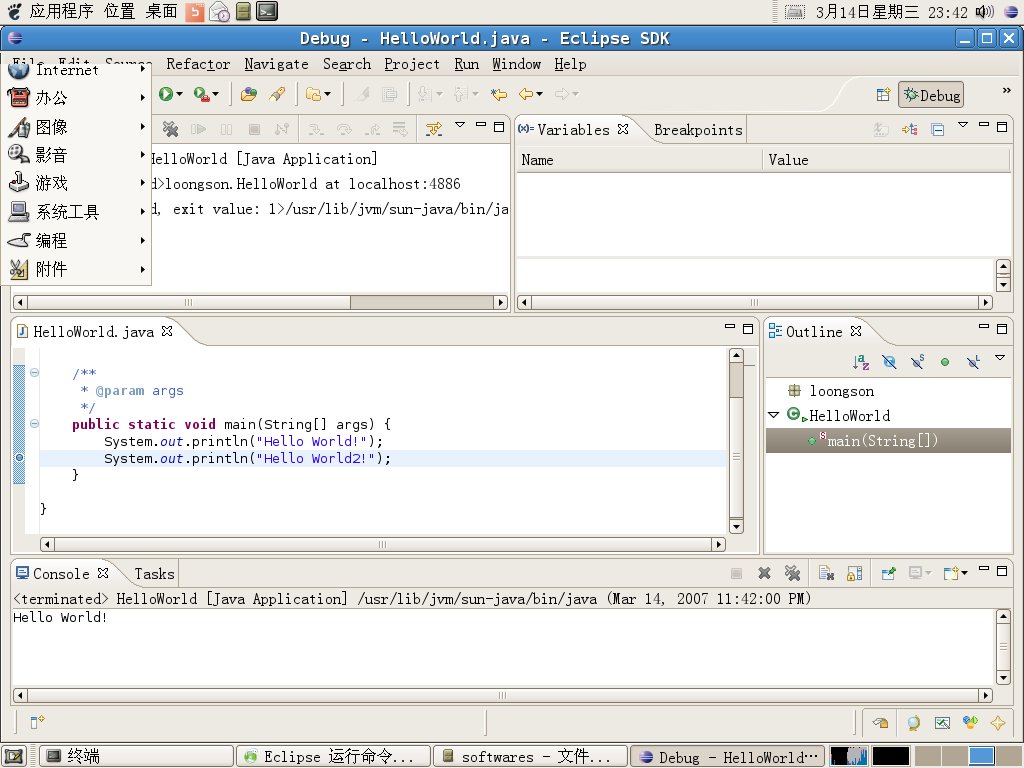The width and height of the screenshot is (1024, 768).
Task: Toggle Hide Fields in Outline view
Action: click(x=889, y=361)
